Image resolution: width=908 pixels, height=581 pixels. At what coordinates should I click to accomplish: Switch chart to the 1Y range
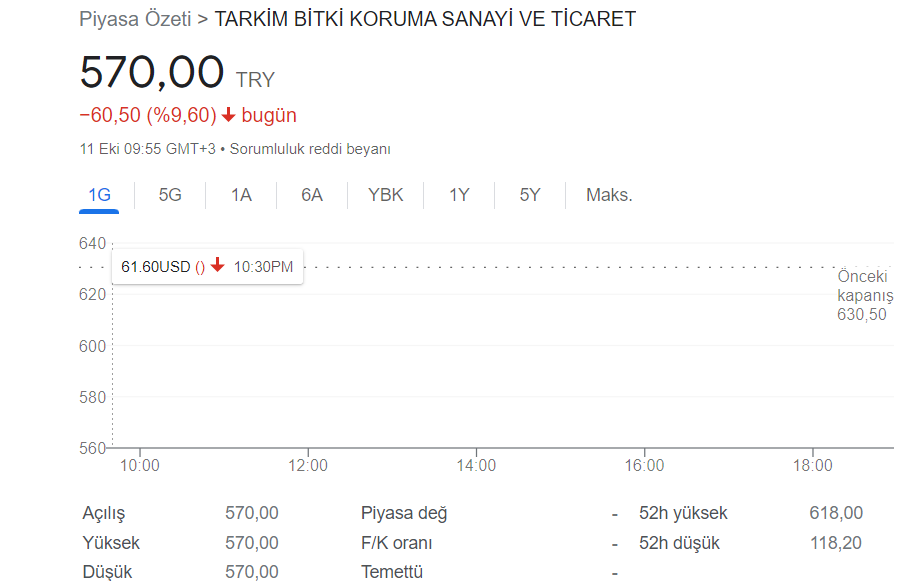pyautogui.click(x=459, y=195)
